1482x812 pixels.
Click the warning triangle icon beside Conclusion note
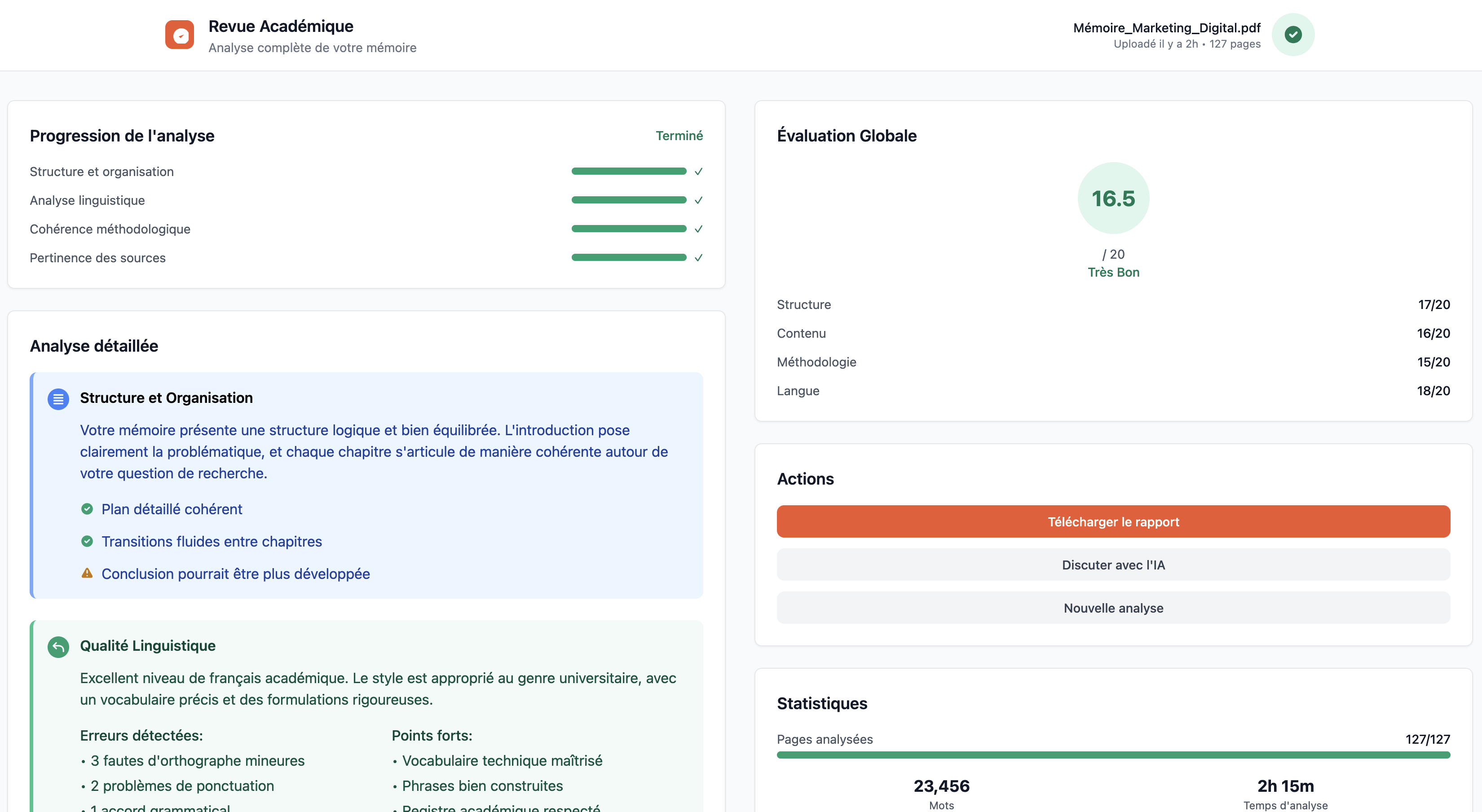point(87,573)
